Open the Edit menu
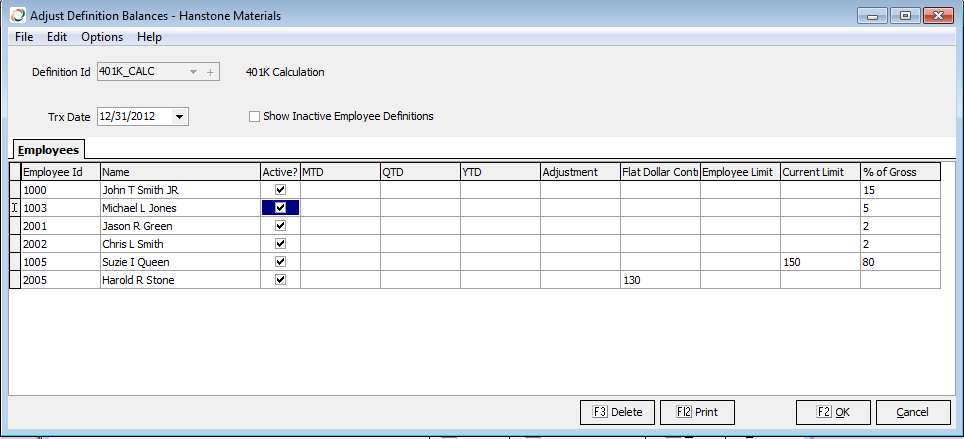Screen dimensions: 964x439 tap(57, 37)
